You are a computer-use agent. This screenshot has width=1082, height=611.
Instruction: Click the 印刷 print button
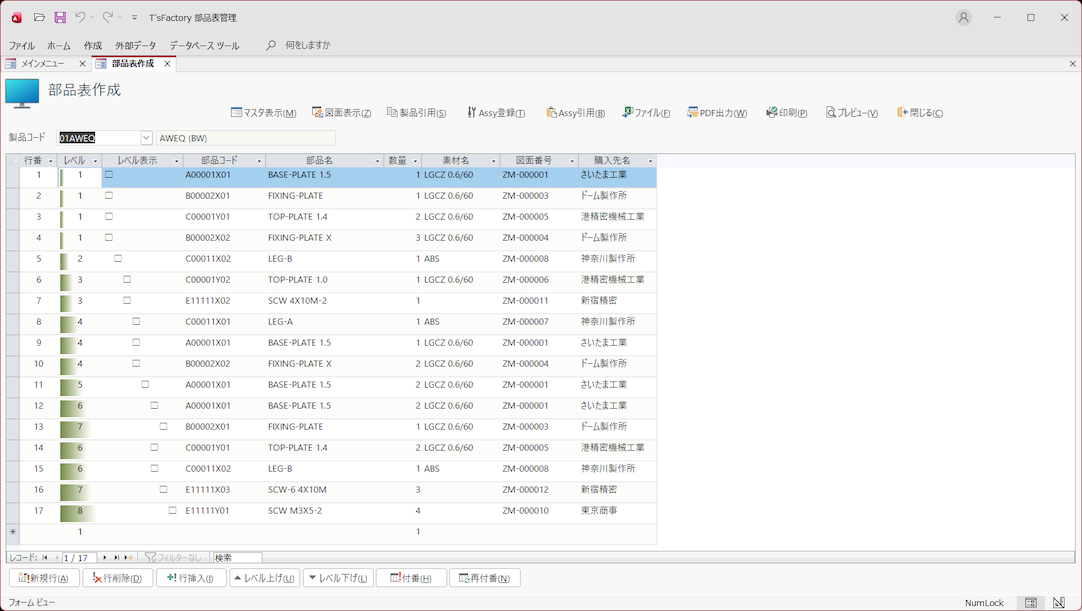(787, 113)
